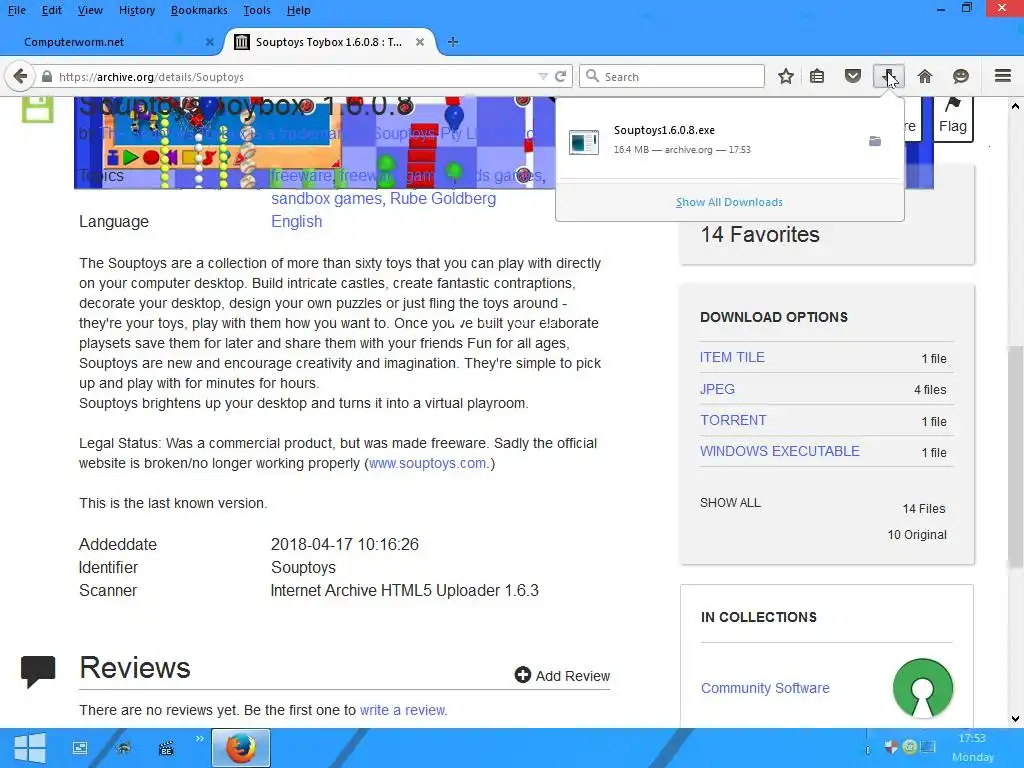Click the 'sandbox games' topic link

click(x=327, y=199)
